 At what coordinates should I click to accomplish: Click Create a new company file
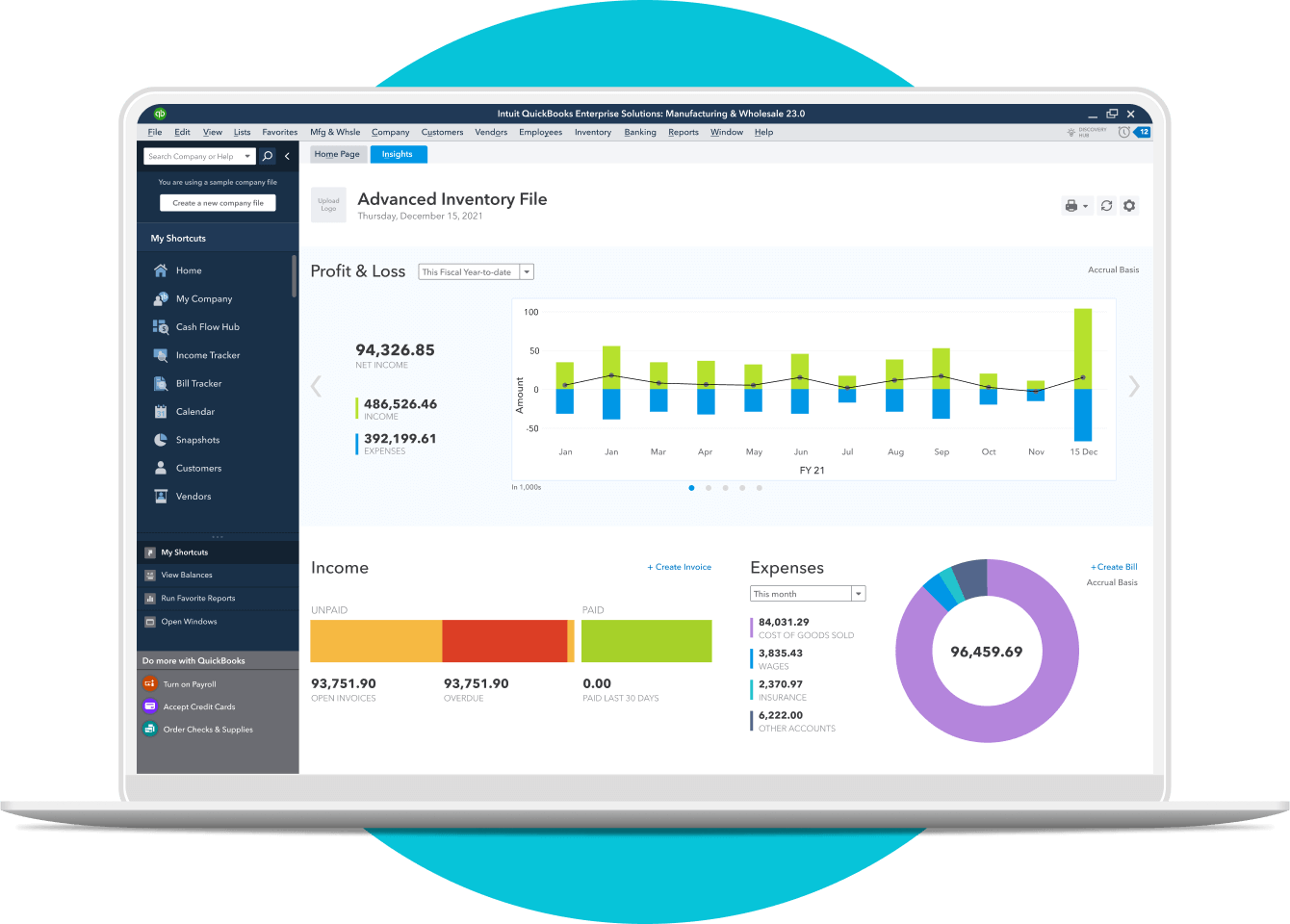(x=218, y=203)
